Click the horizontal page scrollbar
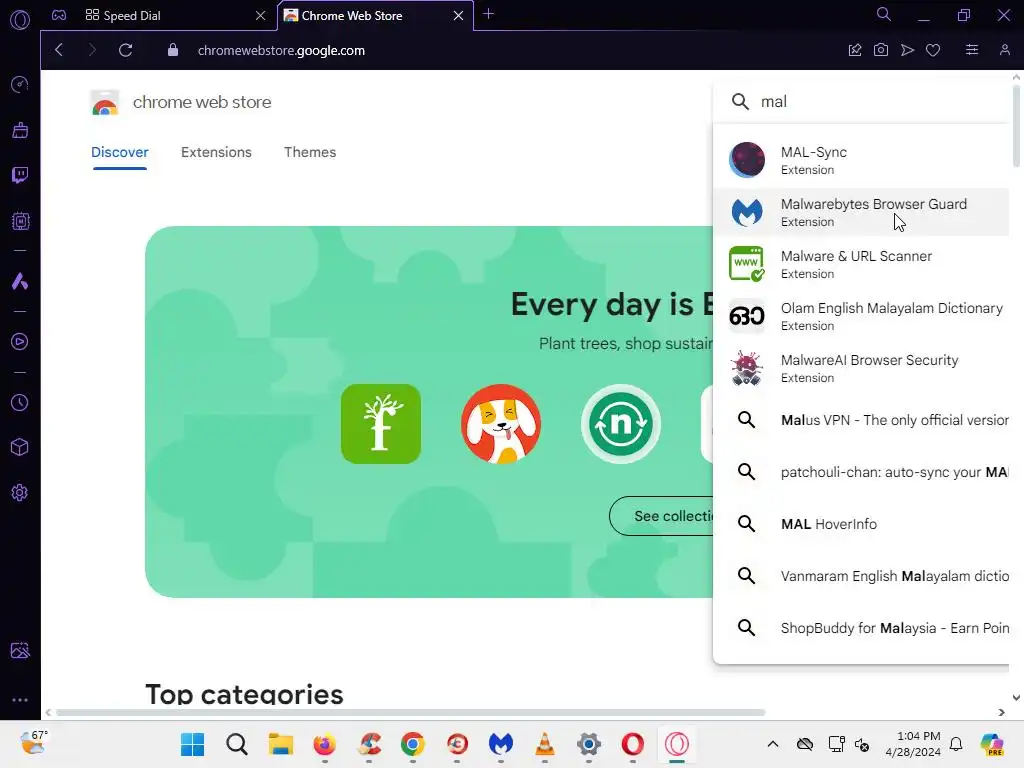 pyautogui.click(x=410, y=712)
